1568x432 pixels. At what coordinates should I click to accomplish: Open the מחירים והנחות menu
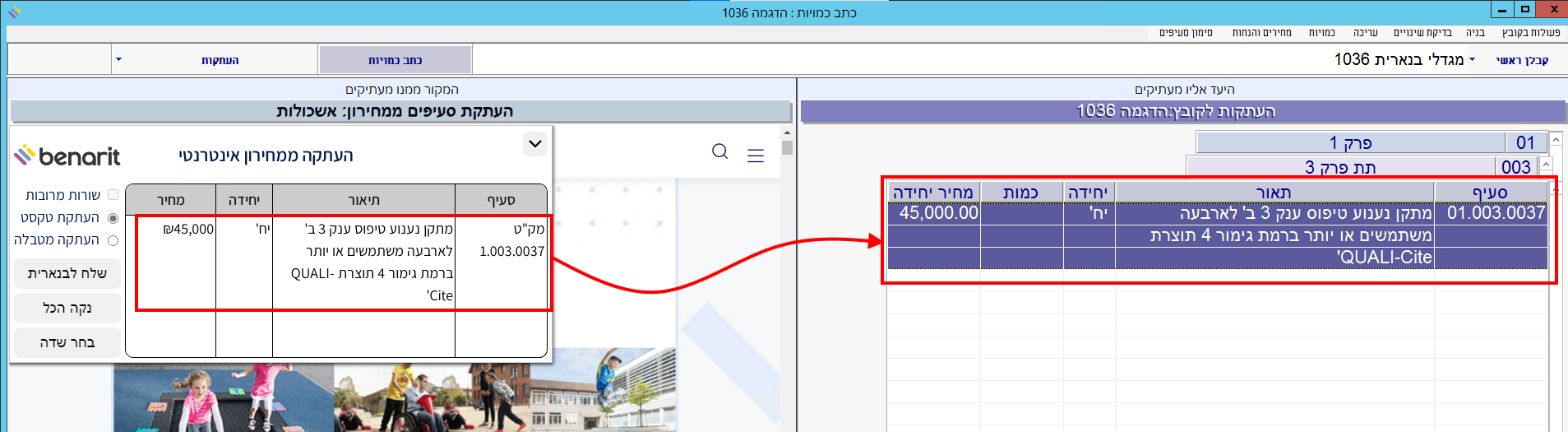pyautogui.click(x=1261, y=33)
